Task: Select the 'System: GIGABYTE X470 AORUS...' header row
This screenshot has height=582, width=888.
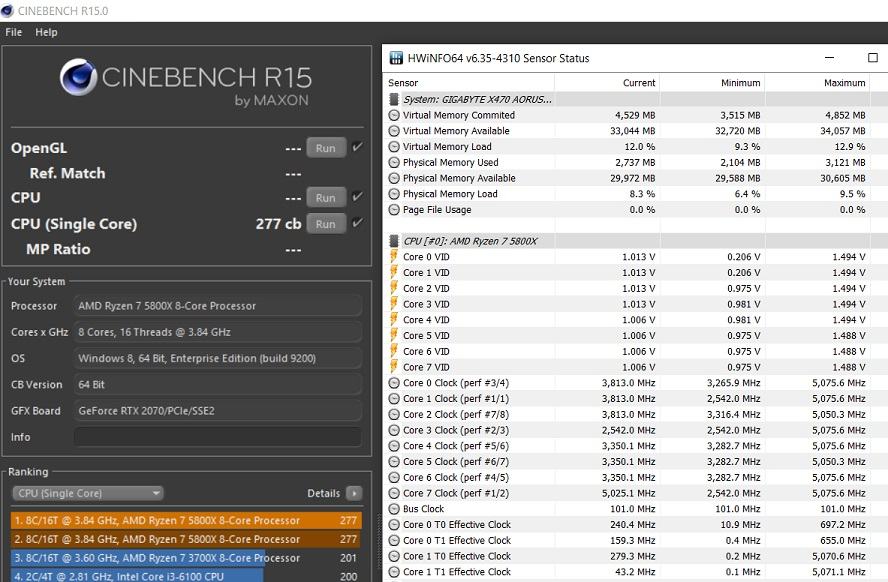Action: click(635, 99)
